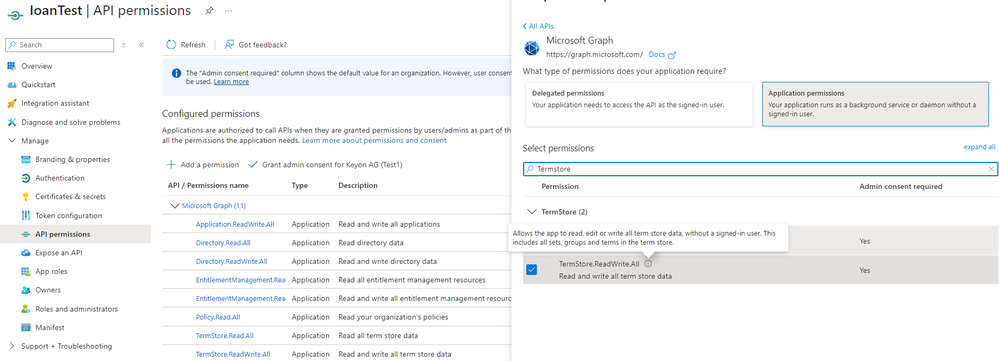999x361 pixels.
Task: Click Grant admin consent for Keyon AG
Action: 325,164
